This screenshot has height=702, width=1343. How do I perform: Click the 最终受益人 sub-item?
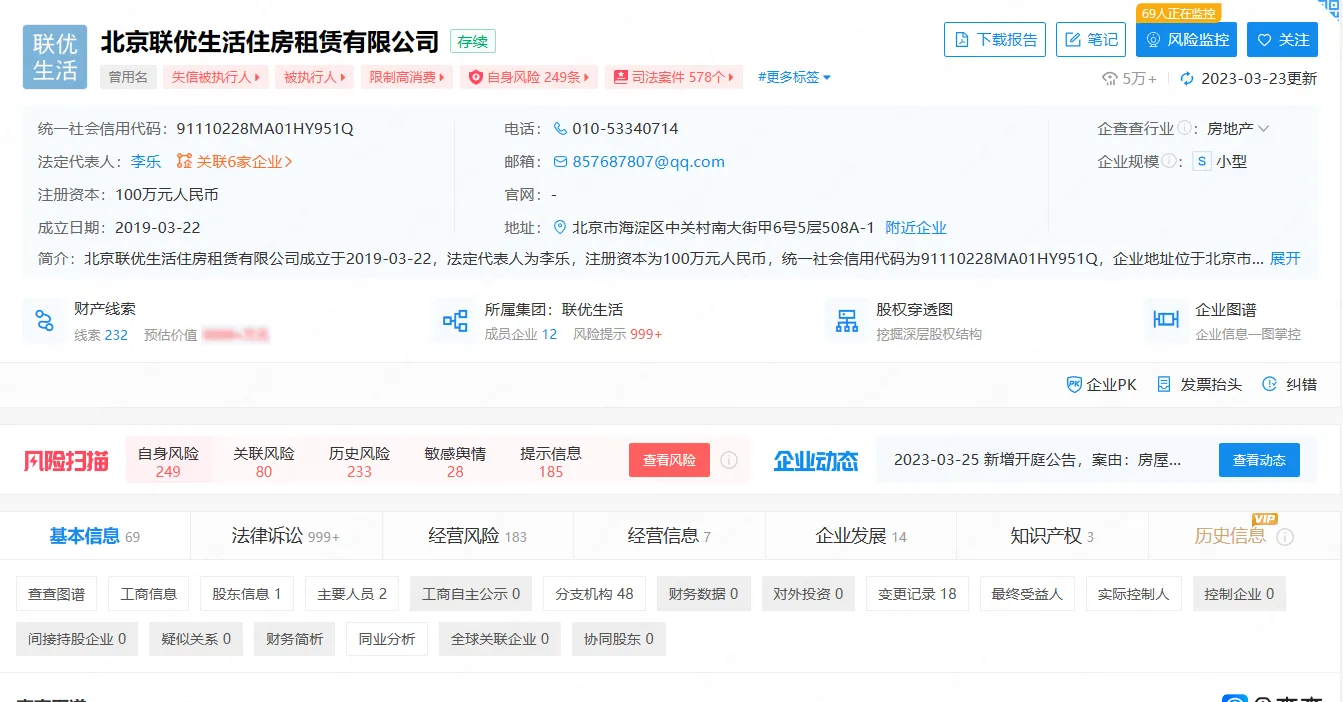click(x=1027, y=594)
